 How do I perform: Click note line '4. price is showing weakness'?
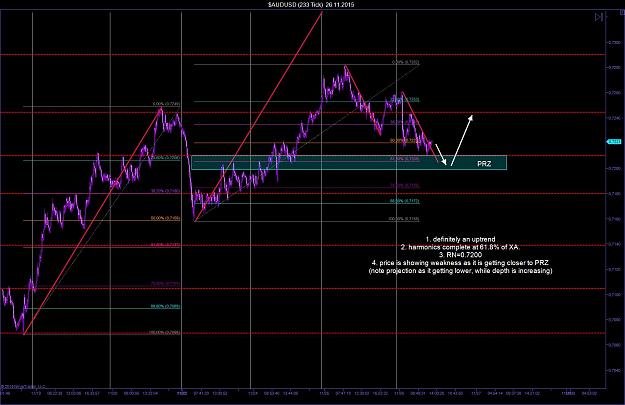pyautogui.click(x=460, y=263)
